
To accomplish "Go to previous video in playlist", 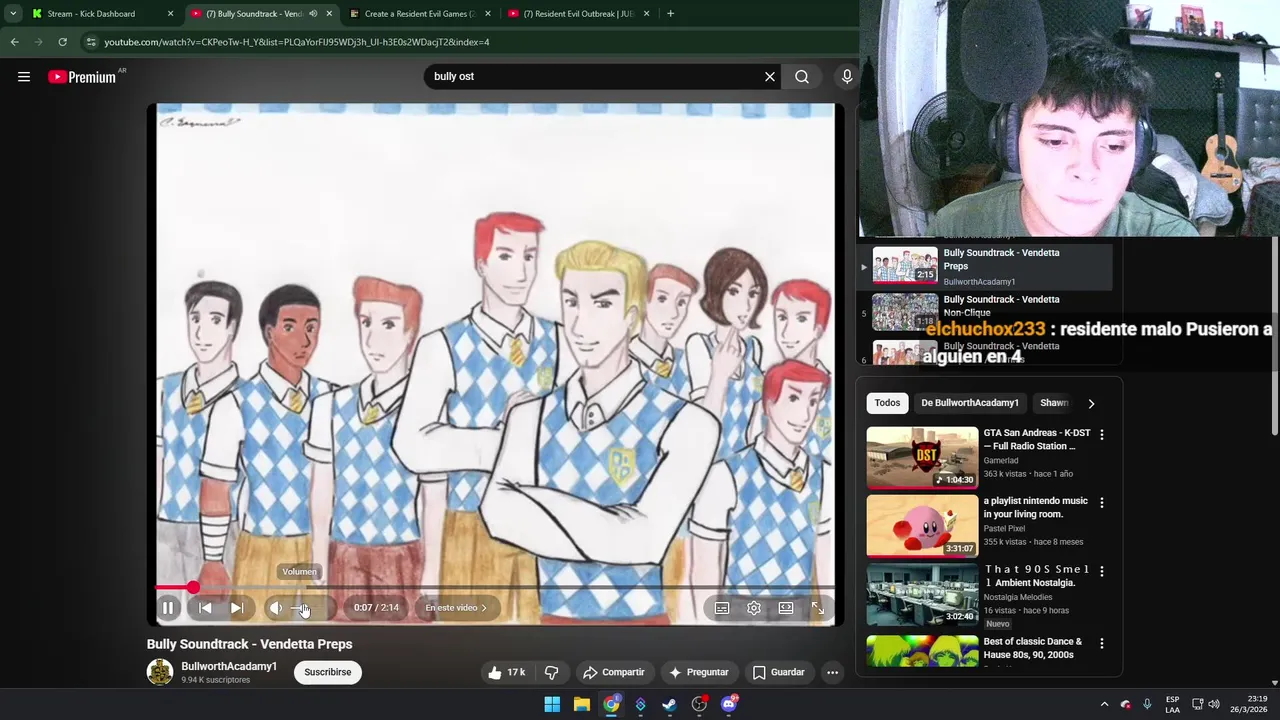I will pos(205,608).
